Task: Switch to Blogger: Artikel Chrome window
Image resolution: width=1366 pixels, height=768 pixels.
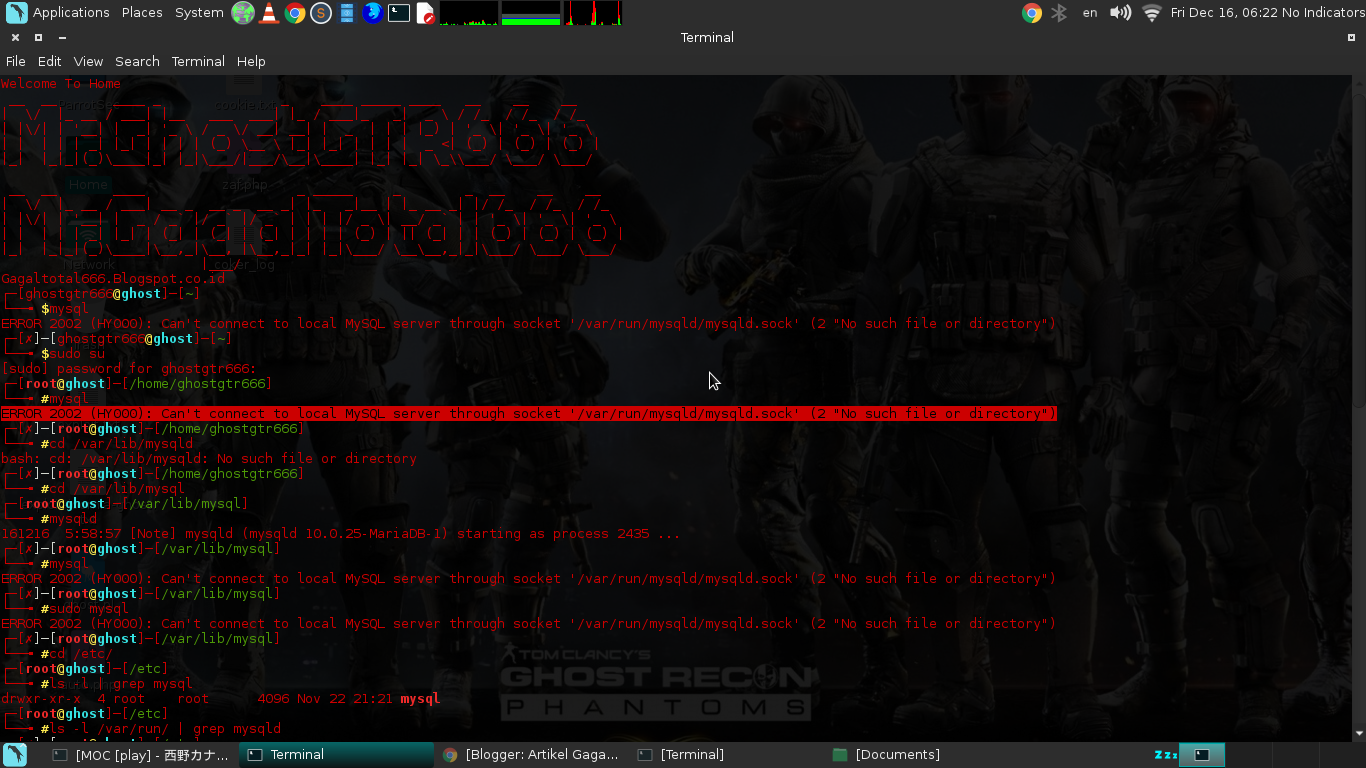Action: coord(532,755)
